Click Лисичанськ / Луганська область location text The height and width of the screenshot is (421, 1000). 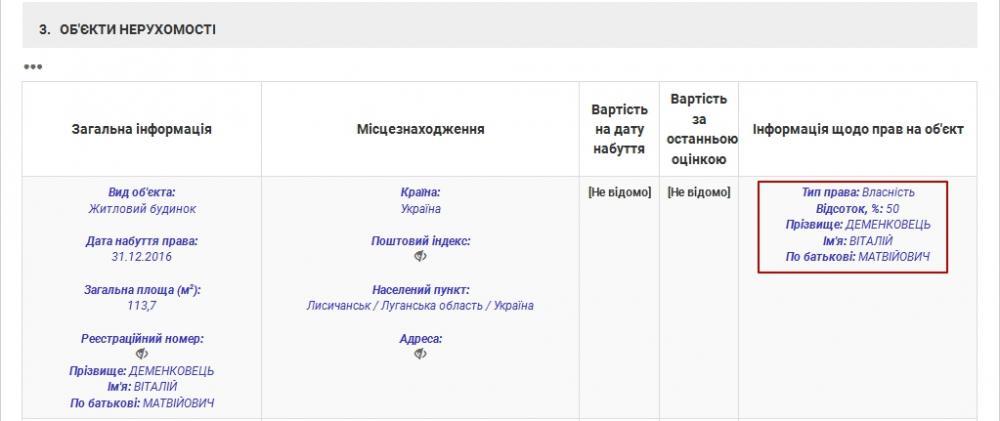click(x=420, y=306)
